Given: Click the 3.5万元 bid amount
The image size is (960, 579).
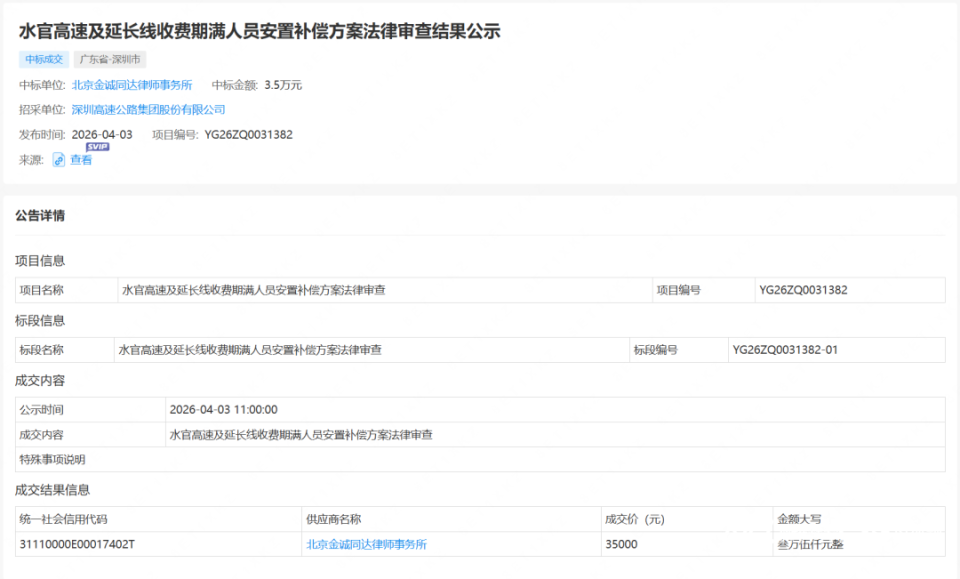Looking at the screenshot, I should pos(283,85).
